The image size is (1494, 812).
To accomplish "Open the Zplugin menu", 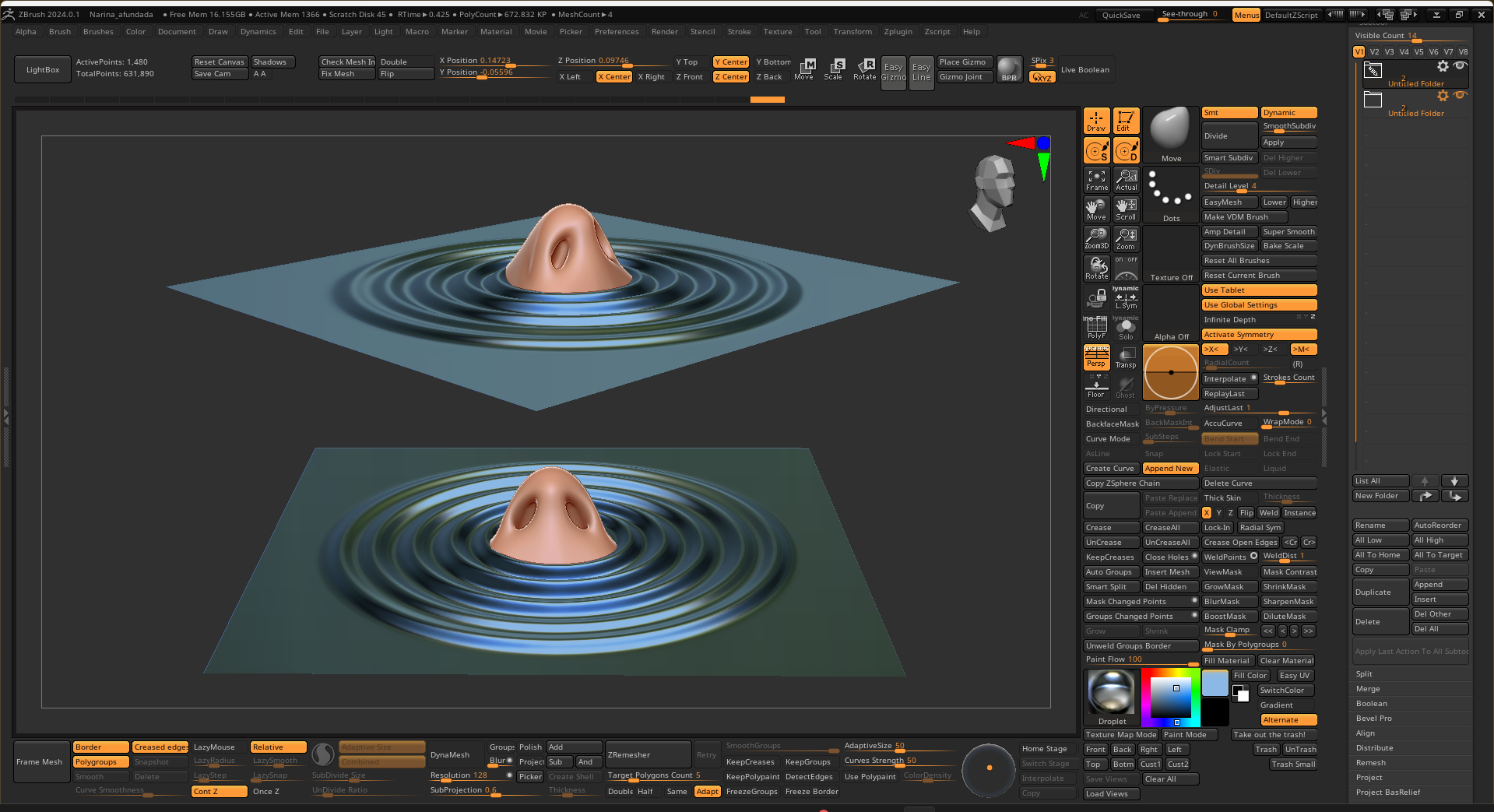I will point(898,32).
